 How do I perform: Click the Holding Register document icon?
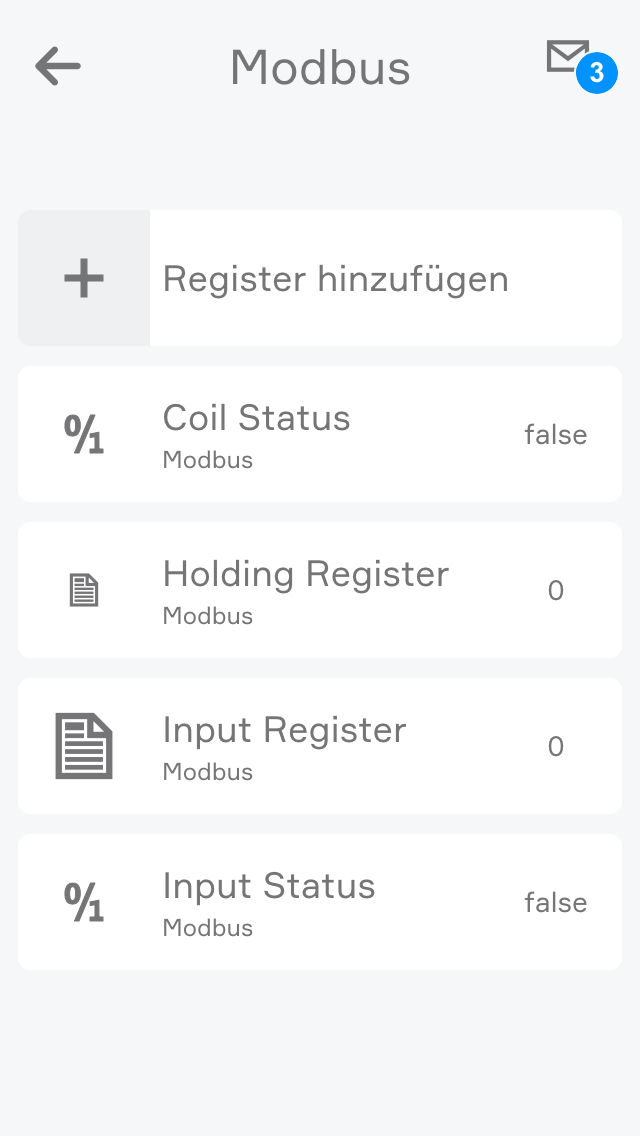click(x=84, y=590)
